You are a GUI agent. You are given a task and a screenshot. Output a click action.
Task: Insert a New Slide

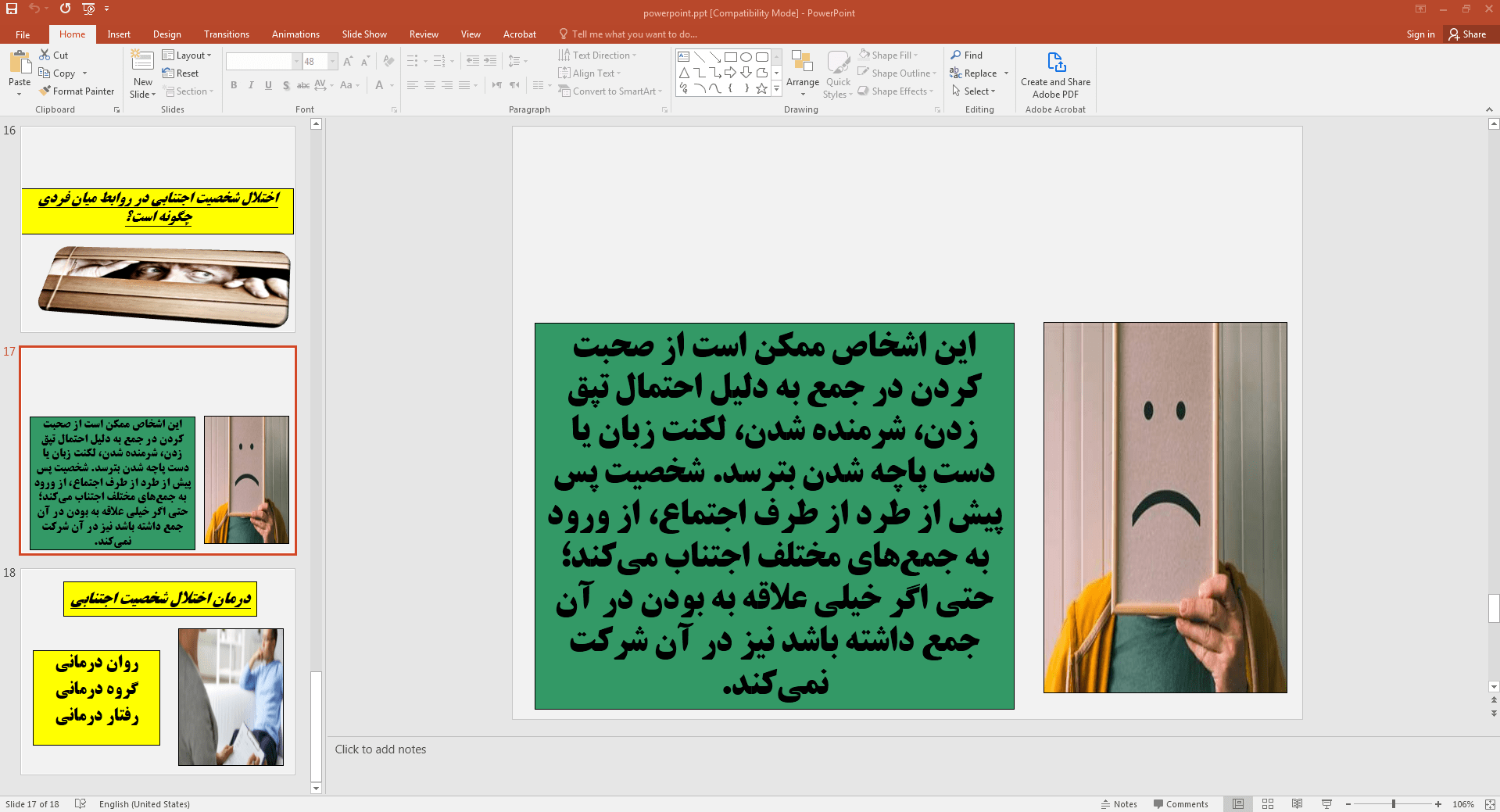click(x=143, y=73)
